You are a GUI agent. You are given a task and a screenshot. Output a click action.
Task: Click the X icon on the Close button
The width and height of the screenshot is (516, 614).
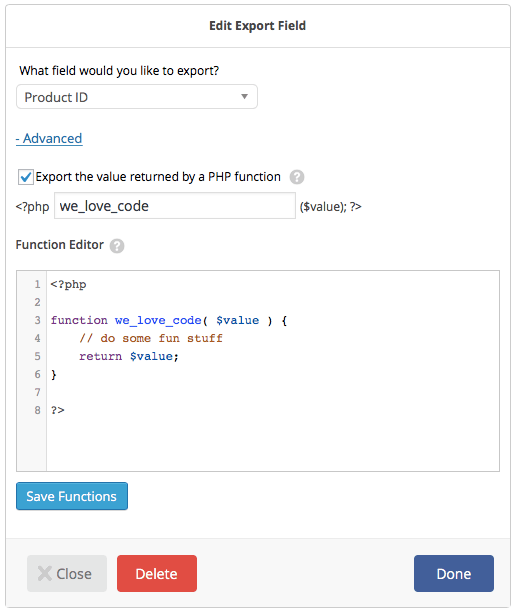[x=45, y=574]
